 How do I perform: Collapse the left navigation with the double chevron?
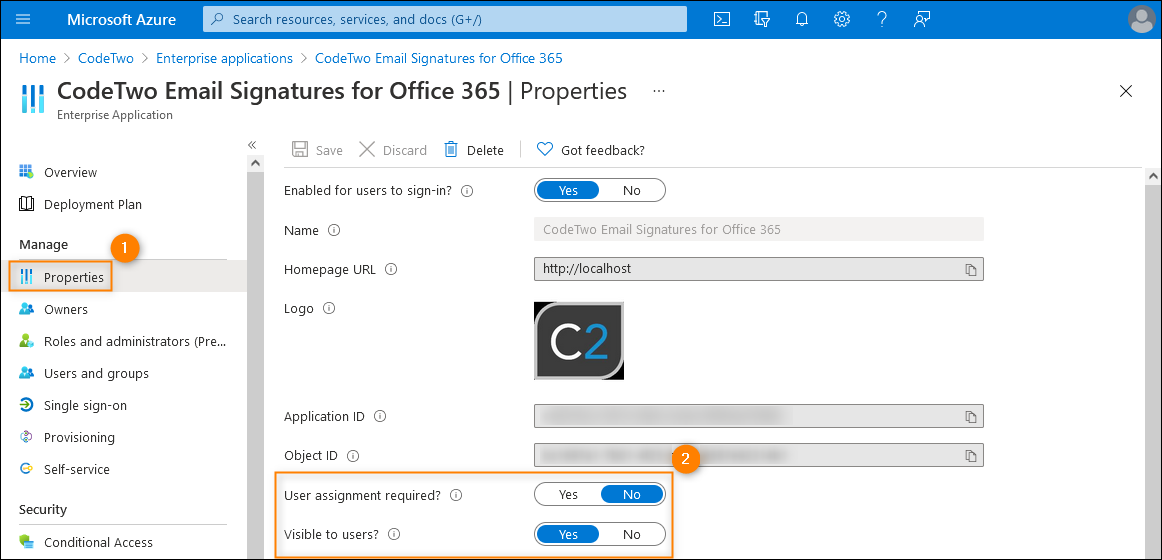[x=252, y=145]
